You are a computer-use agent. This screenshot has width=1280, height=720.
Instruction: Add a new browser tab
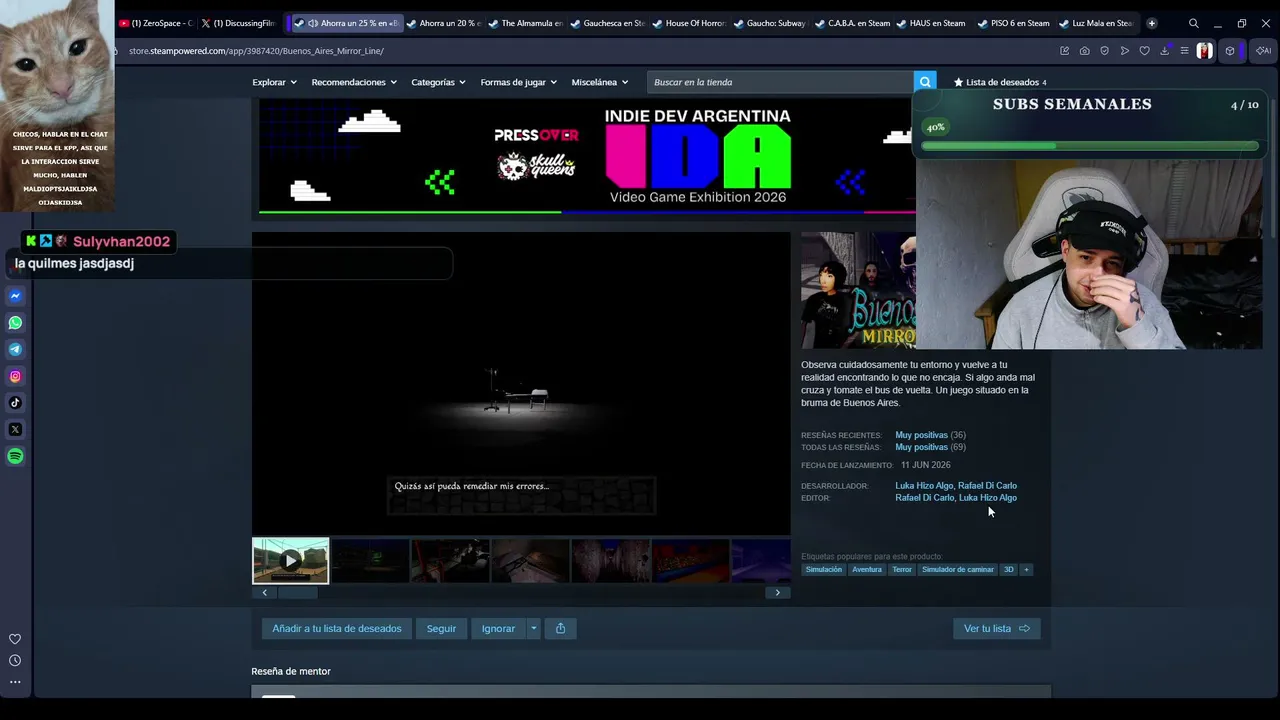pyautogui.click(x=1151, y=23)
